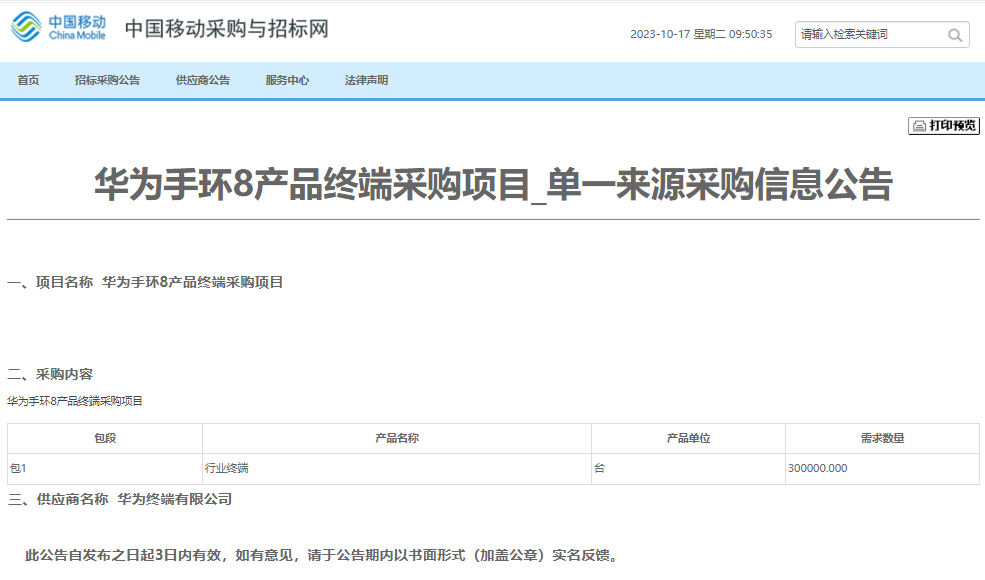Click the search magnifier icon
The width and height of the screenshot is (985, 580).
955,35
